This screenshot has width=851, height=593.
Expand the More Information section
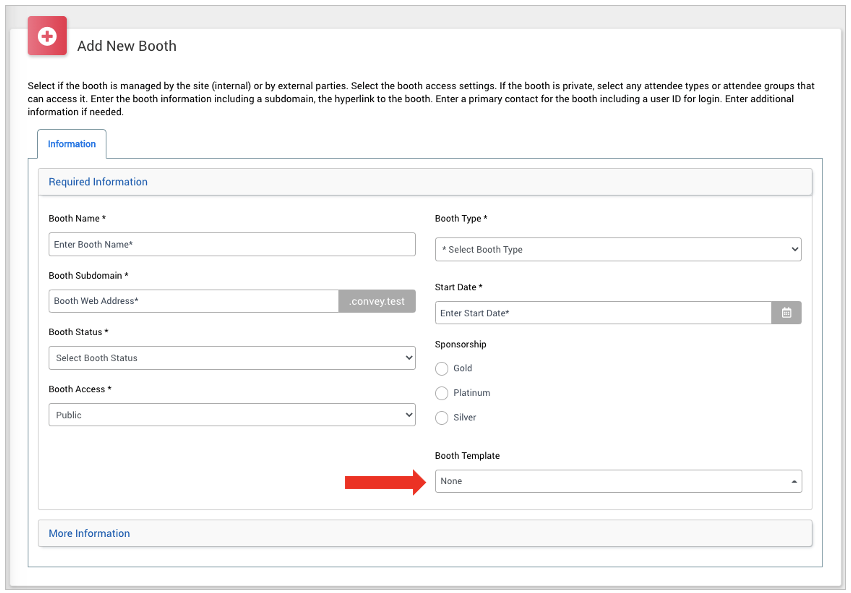tap(425, 533)
